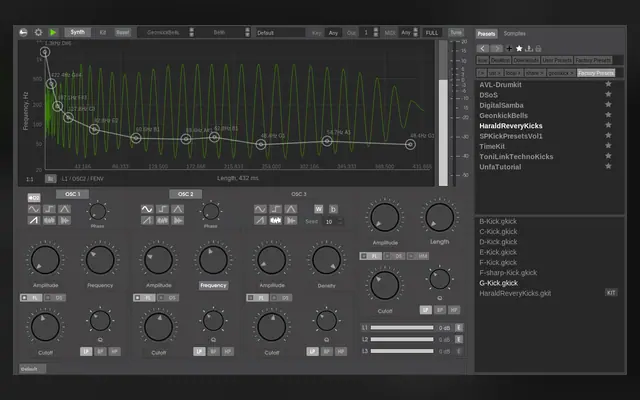Screen dimensions: 640x400
Task: Select sawtooth wave for OSC 2
Action: click(147, 221)
